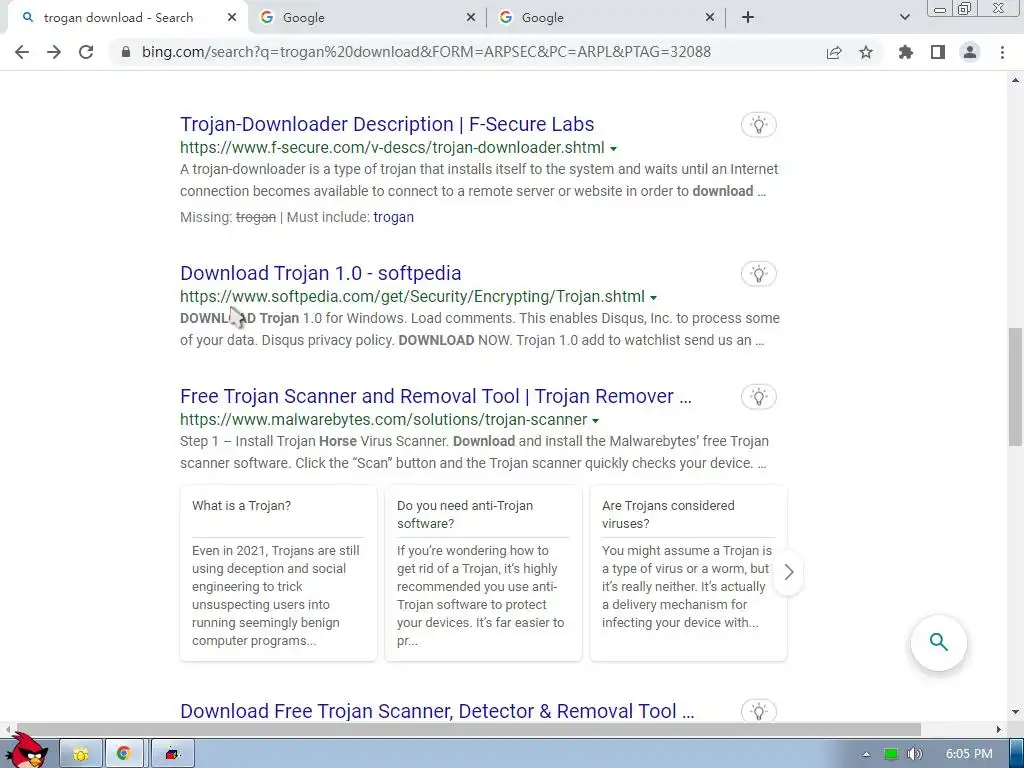This screenshot has width=1024, height=768.
Task: Expand the softpedia.com URL dropdown arrow
Action: click(x=653, y=298)
